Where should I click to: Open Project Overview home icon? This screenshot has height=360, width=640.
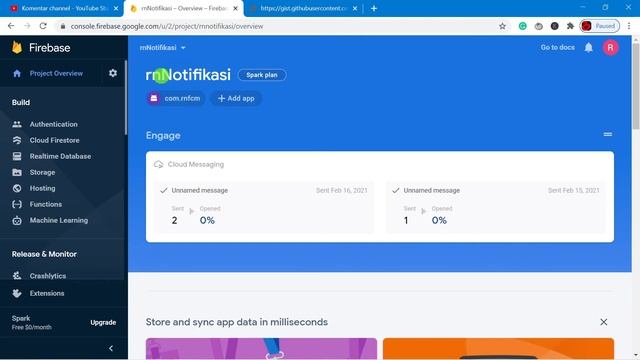point(17,73)
